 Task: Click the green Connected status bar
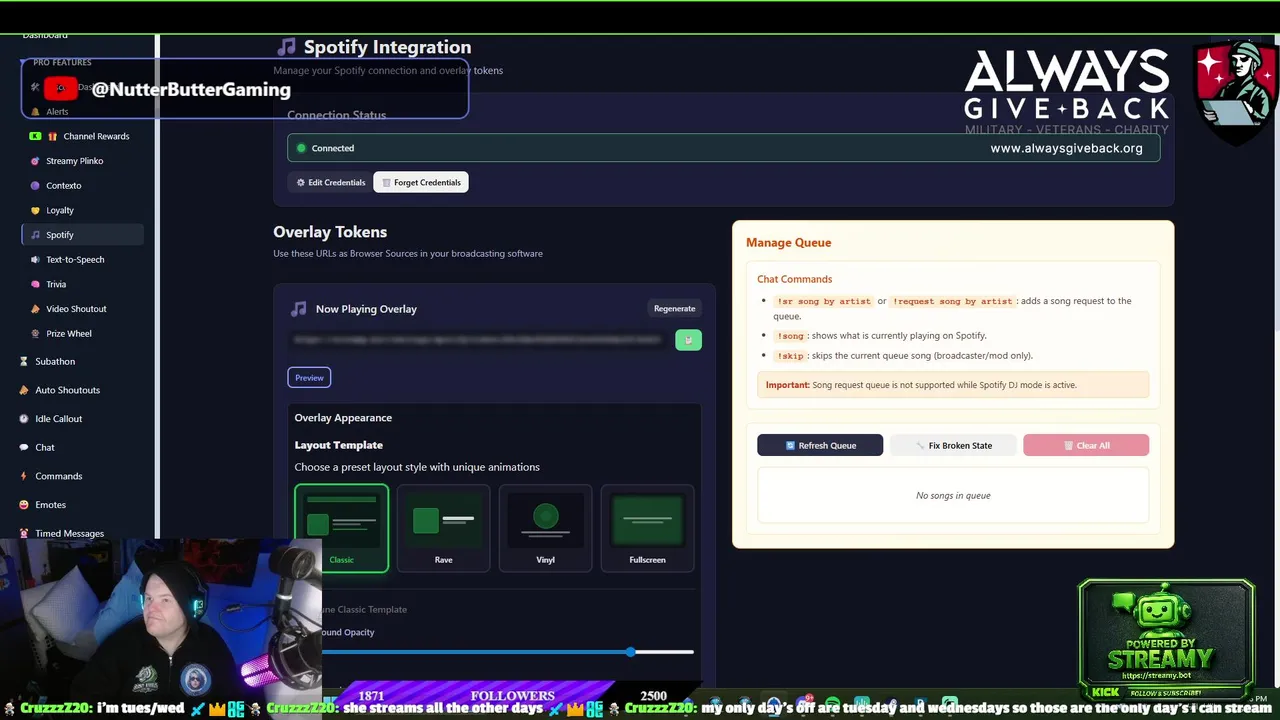(x=723, y=148)
